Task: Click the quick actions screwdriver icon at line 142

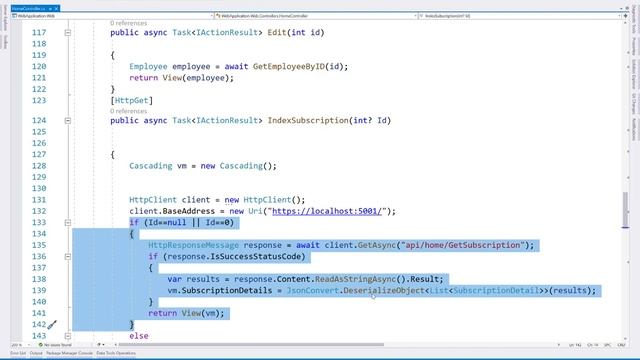Action: (52, 325)
